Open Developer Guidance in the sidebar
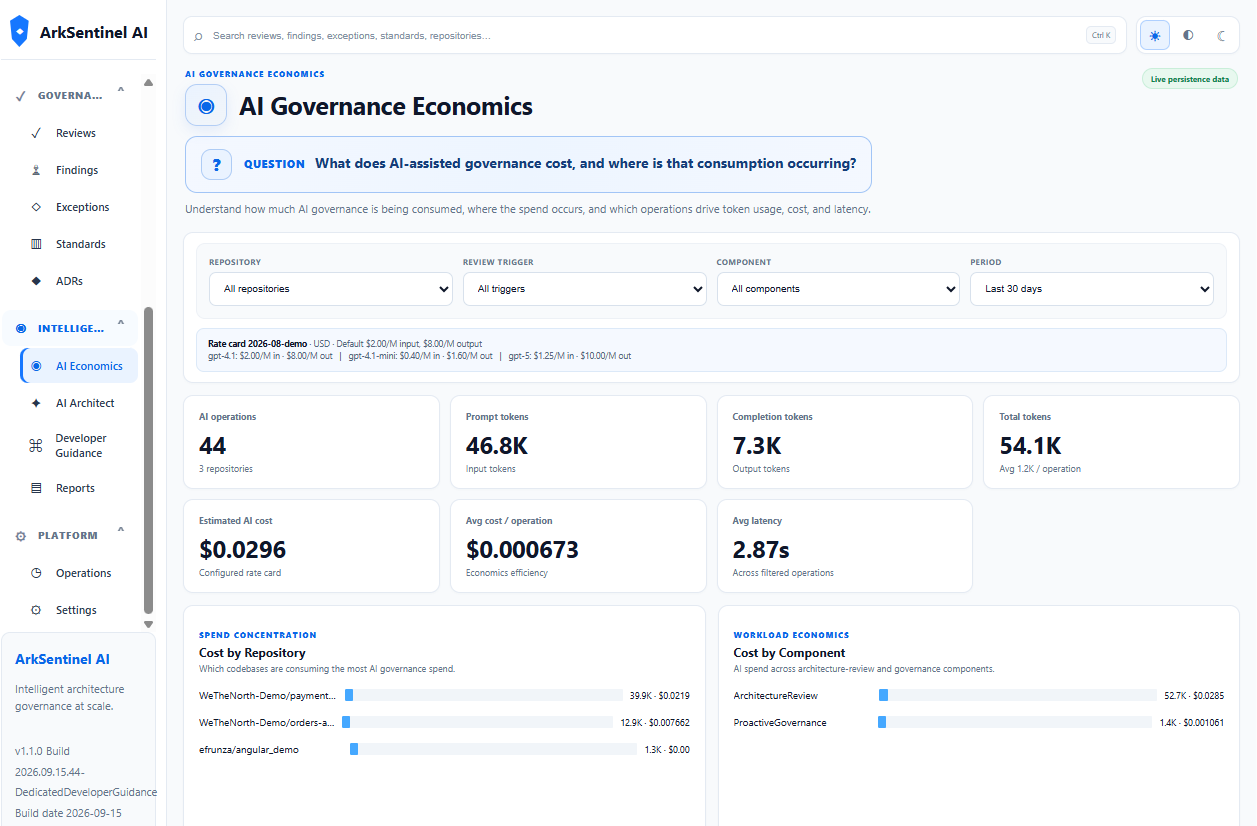This screenshot has width=1257, height=826. pos(81,446)
